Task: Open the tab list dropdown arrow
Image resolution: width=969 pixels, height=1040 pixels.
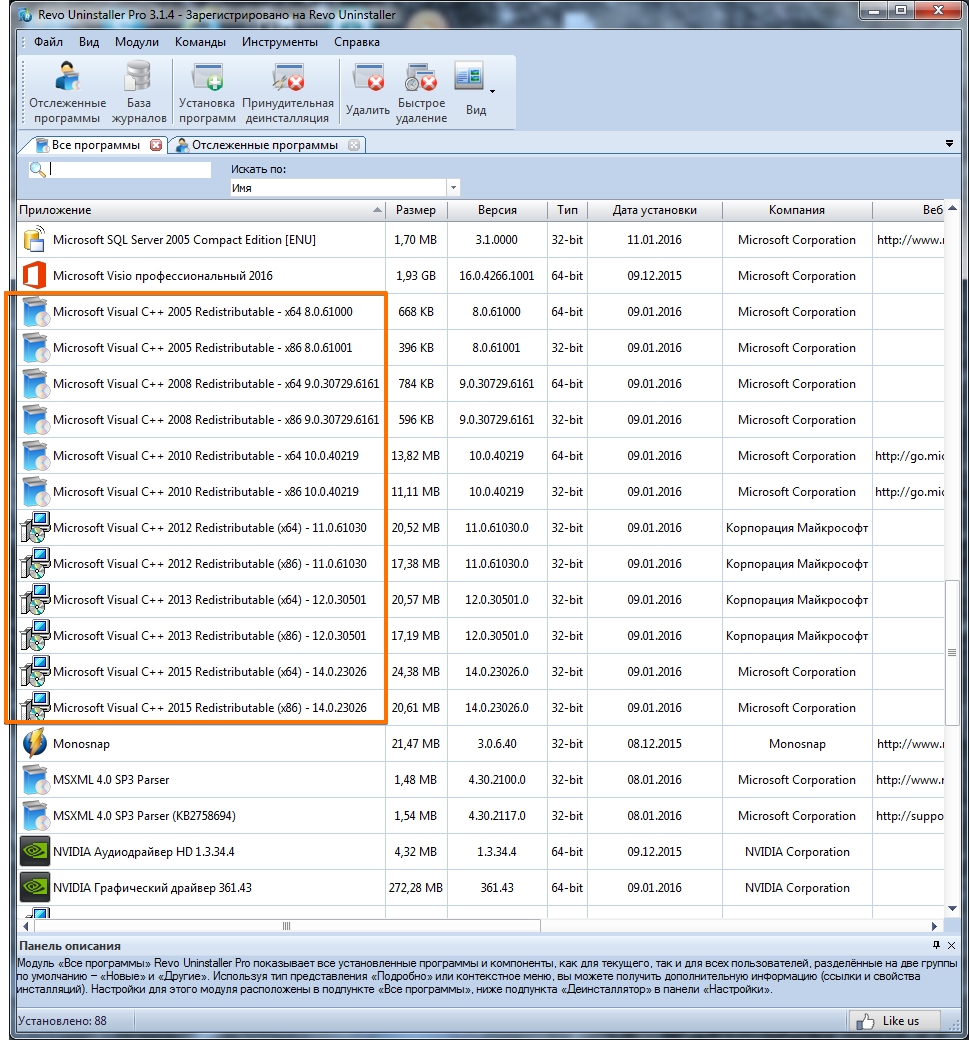Action: (948, 144)
